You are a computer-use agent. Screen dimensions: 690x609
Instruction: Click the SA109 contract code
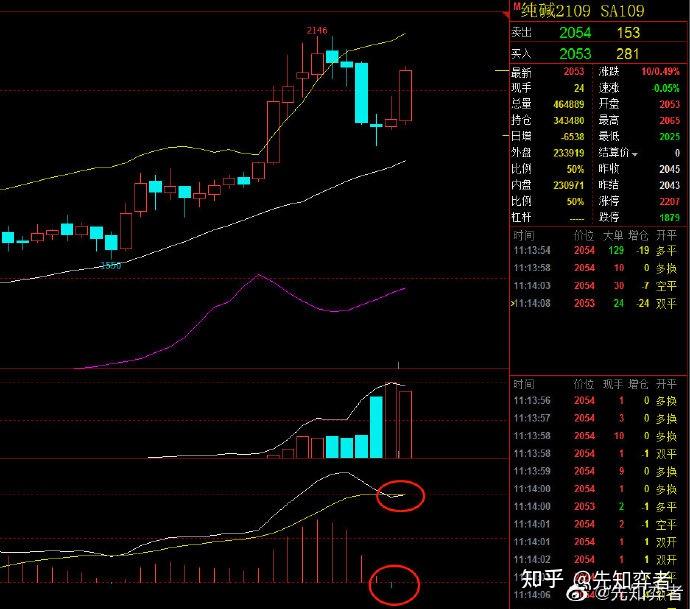622,11
